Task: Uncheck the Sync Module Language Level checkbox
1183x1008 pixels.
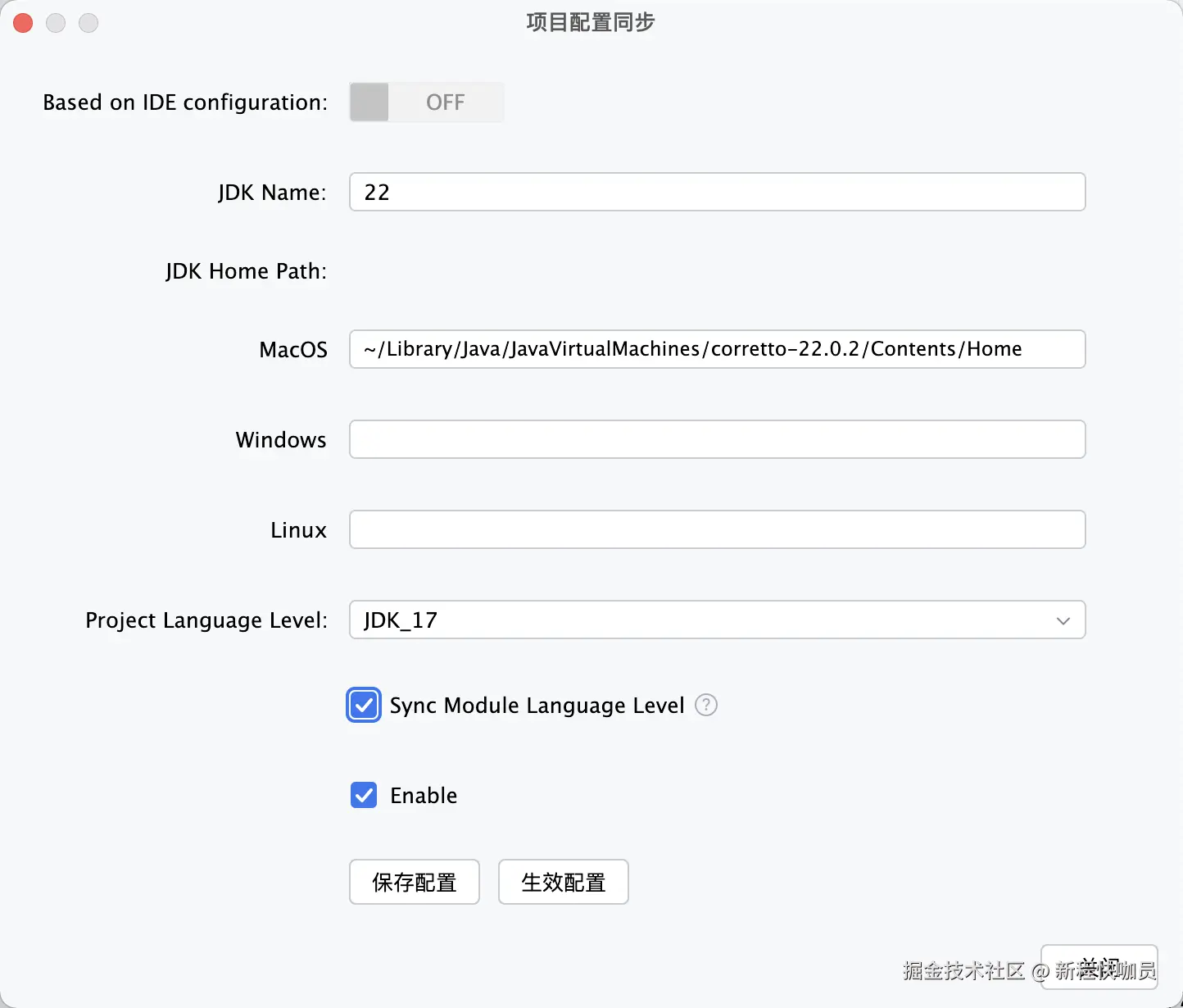Action: [363, 705]
